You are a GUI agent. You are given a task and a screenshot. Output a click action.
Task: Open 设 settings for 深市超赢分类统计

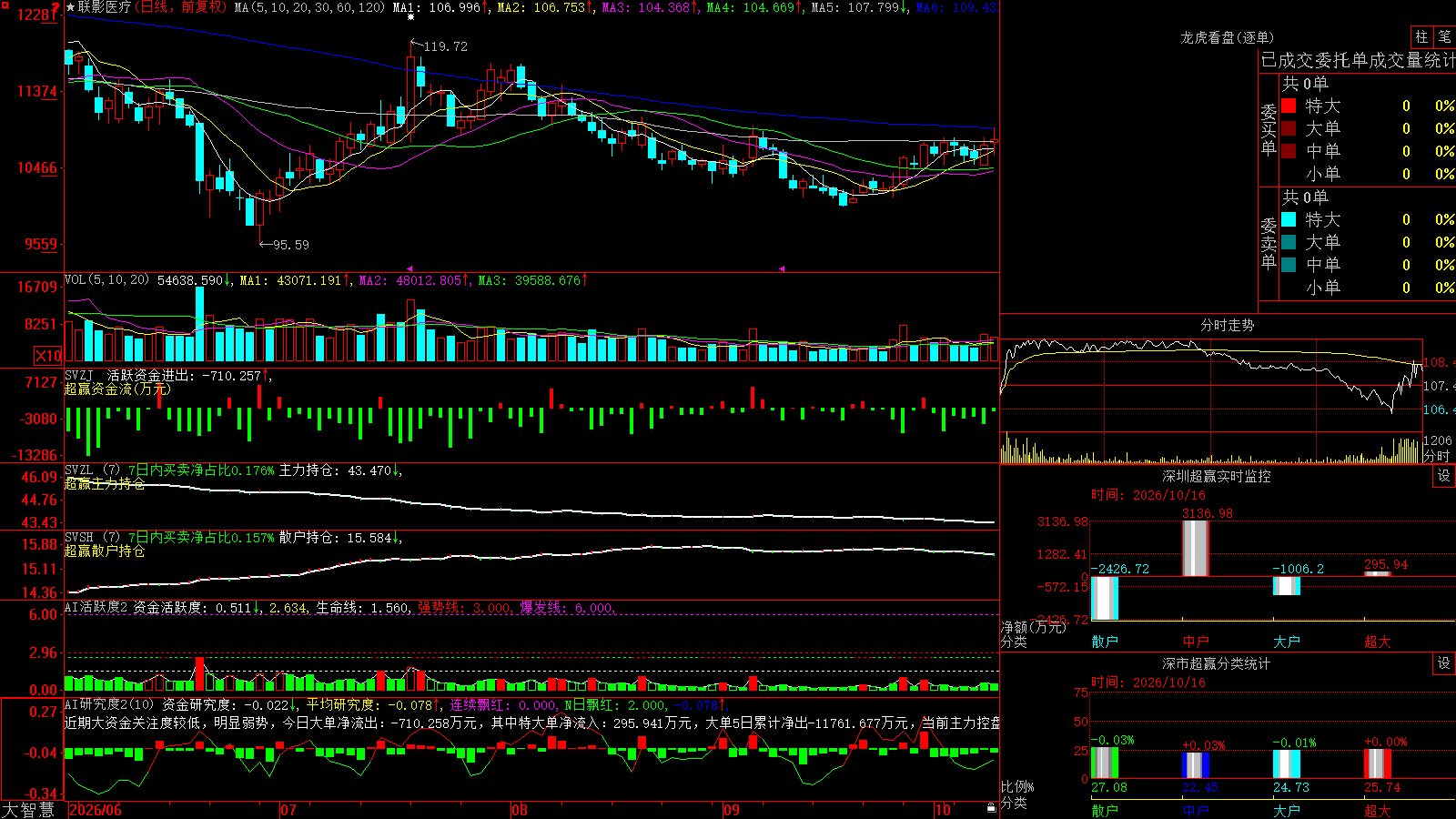coord(1444,663)
